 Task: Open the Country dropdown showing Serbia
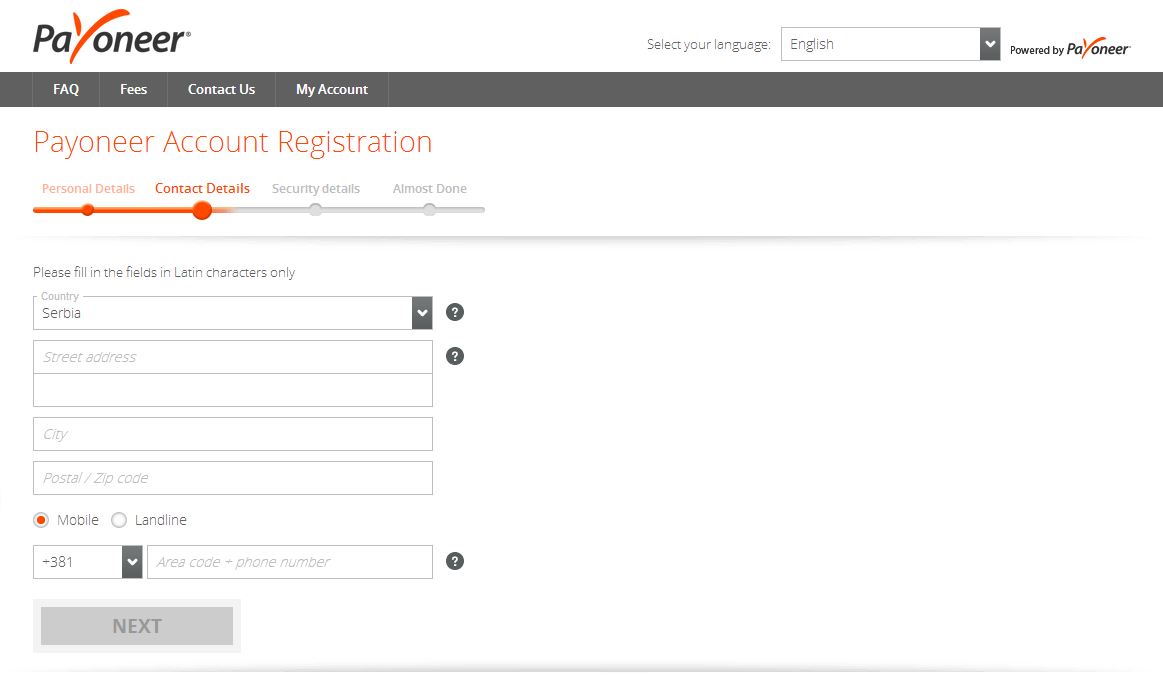[x=232, y=313]
